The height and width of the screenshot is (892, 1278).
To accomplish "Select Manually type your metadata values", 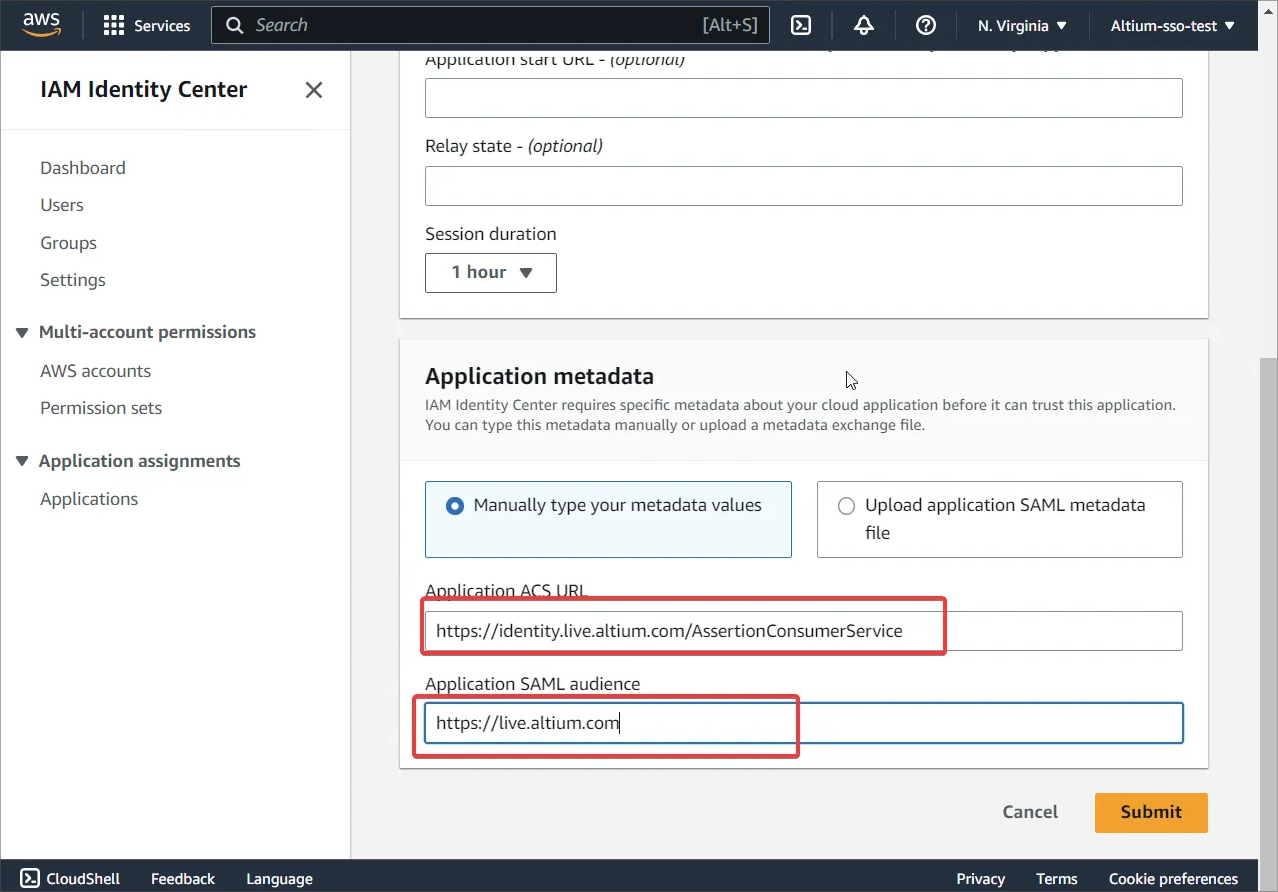I will (x=455, y=506).
